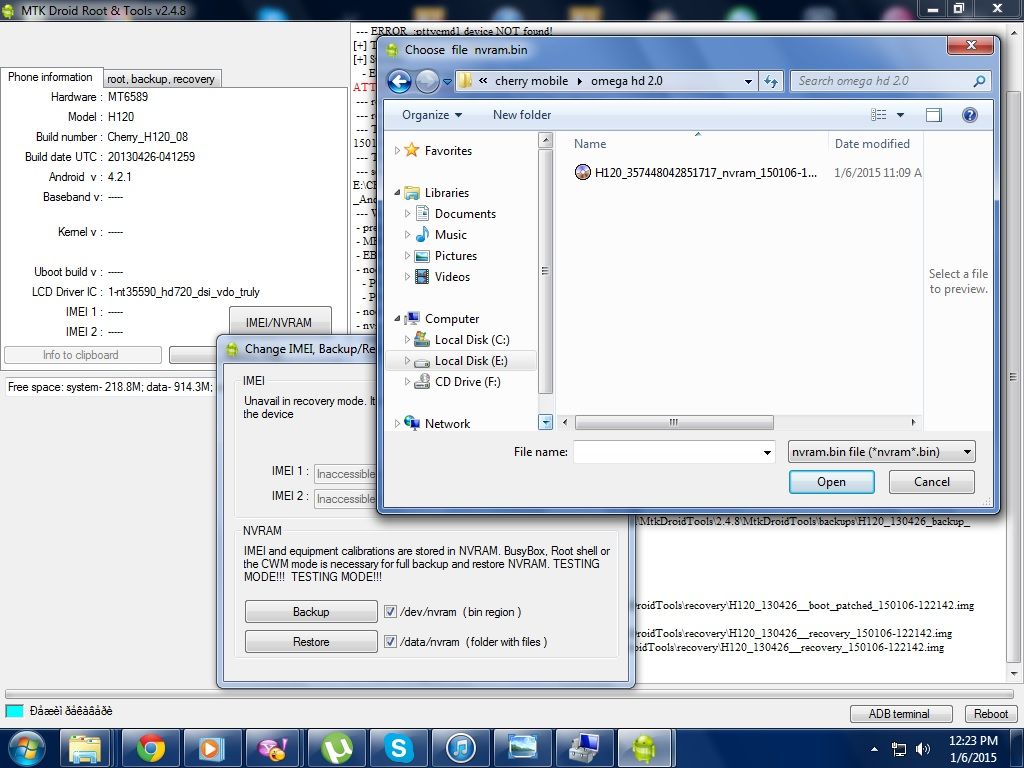Screen dimensions: 1024x768
Task: Open Google Chrome from the taskbar
Action: click(151, 747)
